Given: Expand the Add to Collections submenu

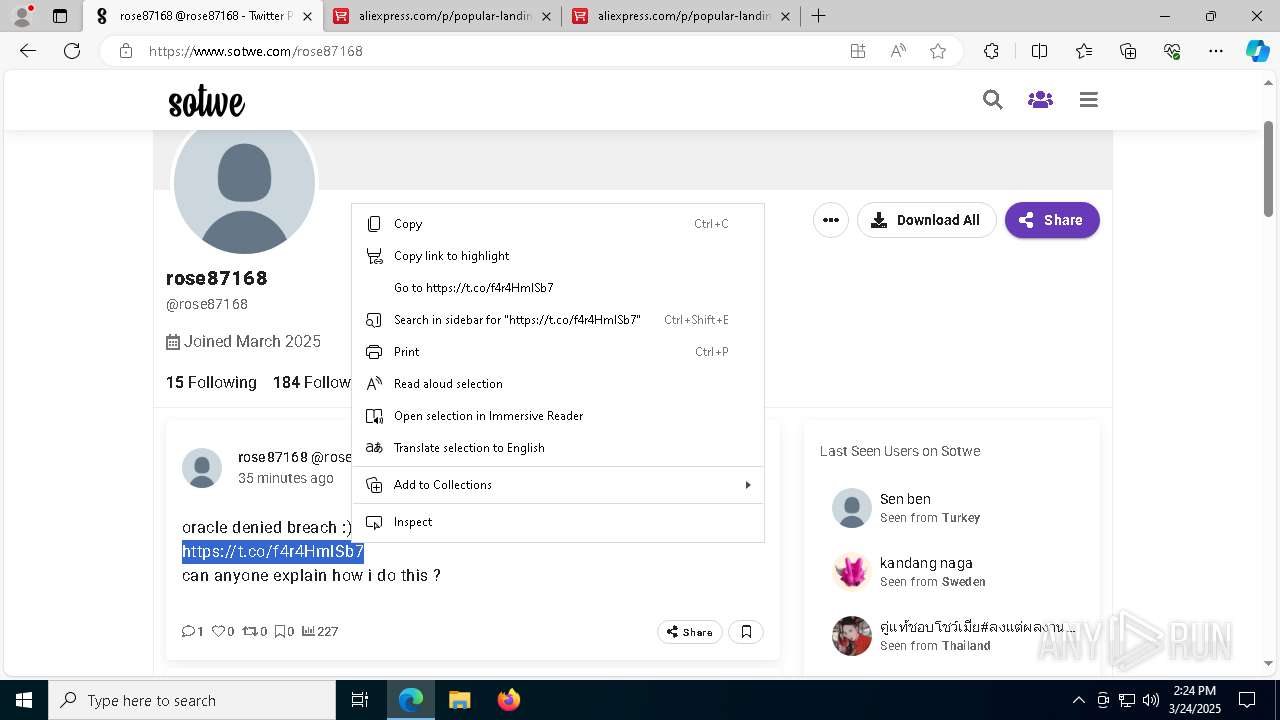Looking at the screenshot, I should tap(558, 485).
